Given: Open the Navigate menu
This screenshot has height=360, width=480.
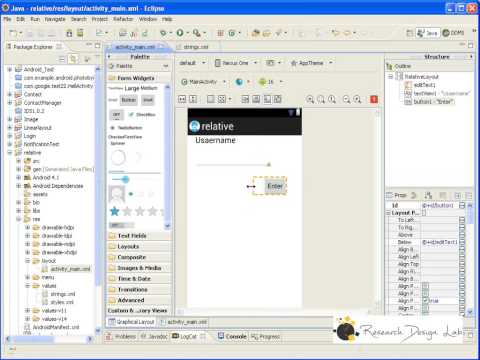Looking at the screenshot, I should click(x=55, y=19).
